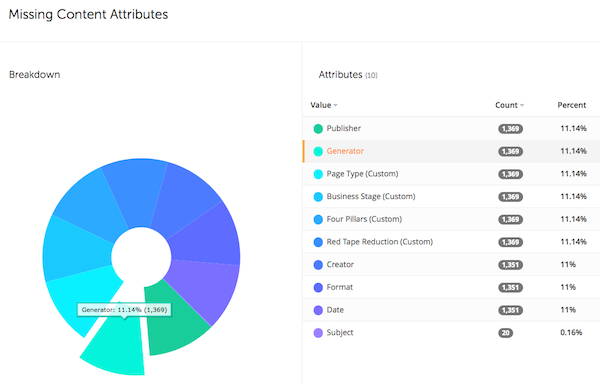Click the color dot beside Creator
This screenshot has width=600, height=385.
pyautogui.click(x=318, y=265)
